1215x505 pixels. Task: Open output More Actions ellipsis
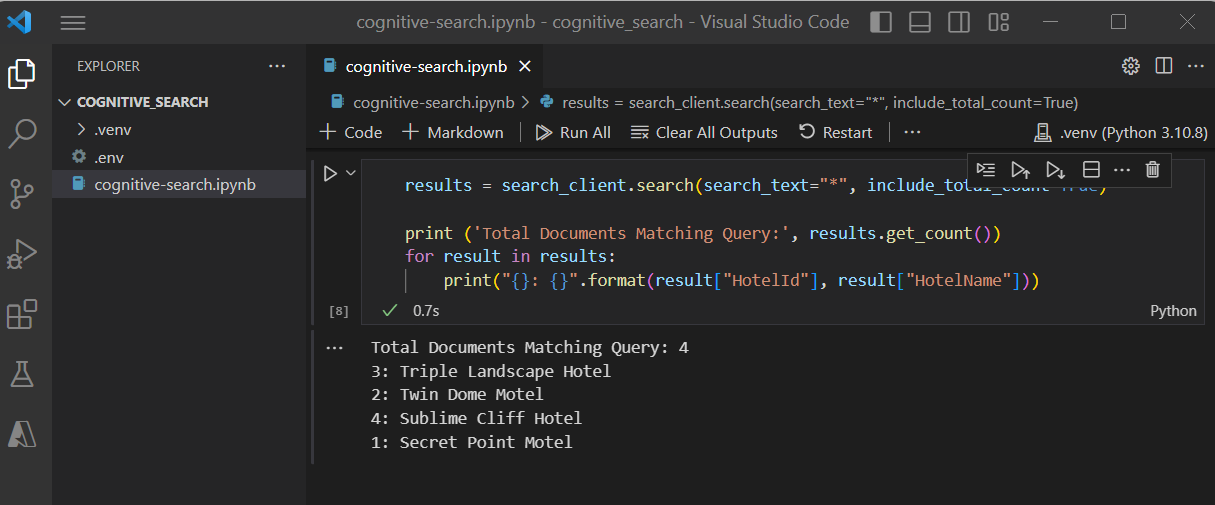(x=335, y=347)
